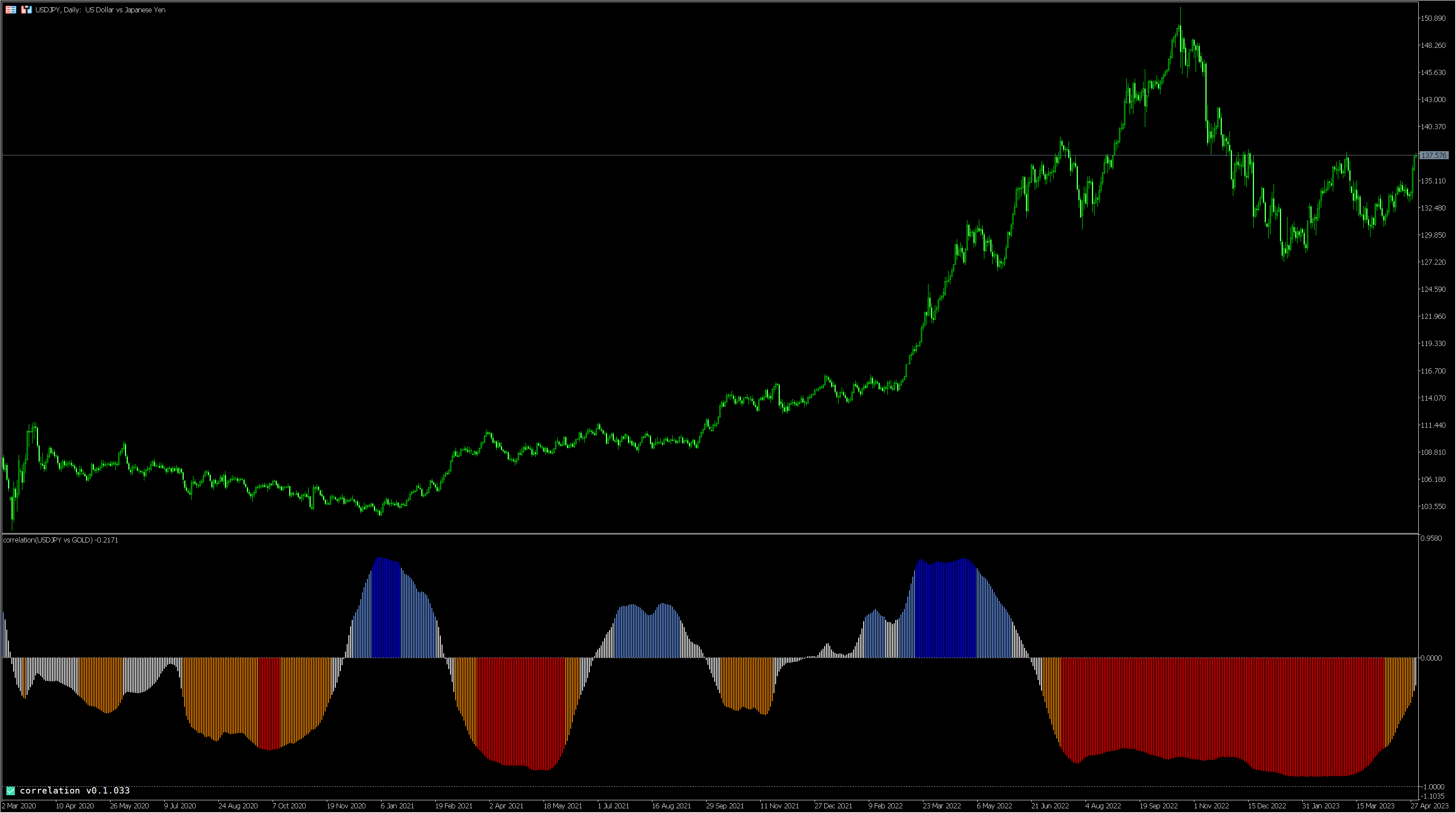
Task: Click the separator between chart and indicator
Action: (709, 533)
